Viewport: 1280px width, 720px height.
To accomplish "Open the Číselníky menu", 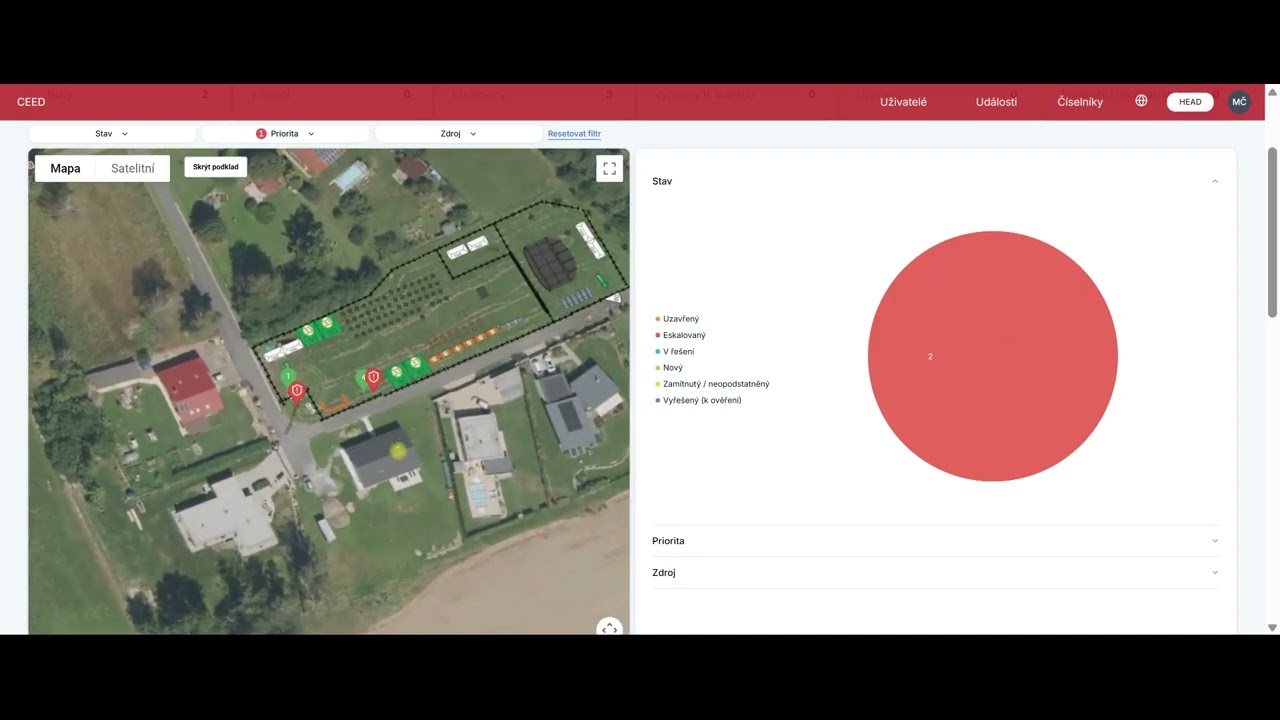I will click(1080, 102).
